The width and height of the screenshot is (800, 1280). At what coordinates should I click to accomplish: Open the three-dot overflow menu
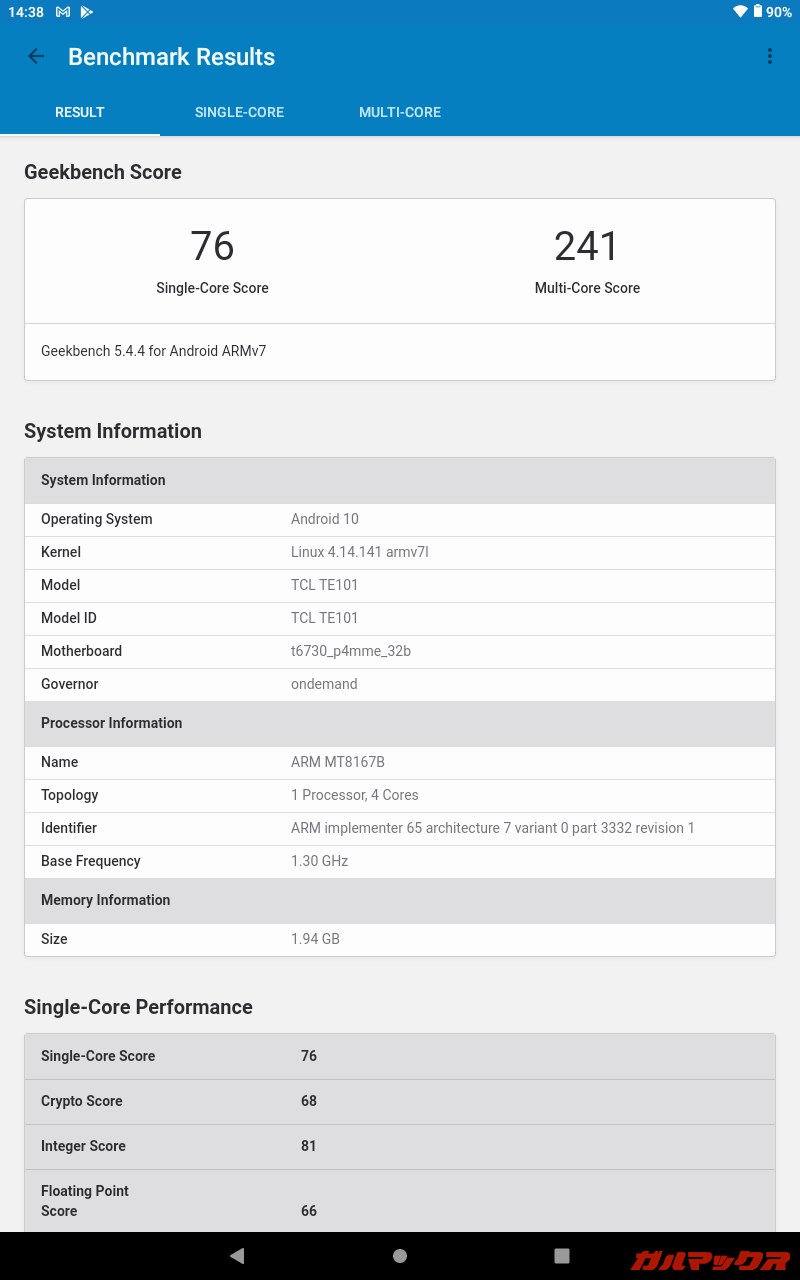click(769, 56)
